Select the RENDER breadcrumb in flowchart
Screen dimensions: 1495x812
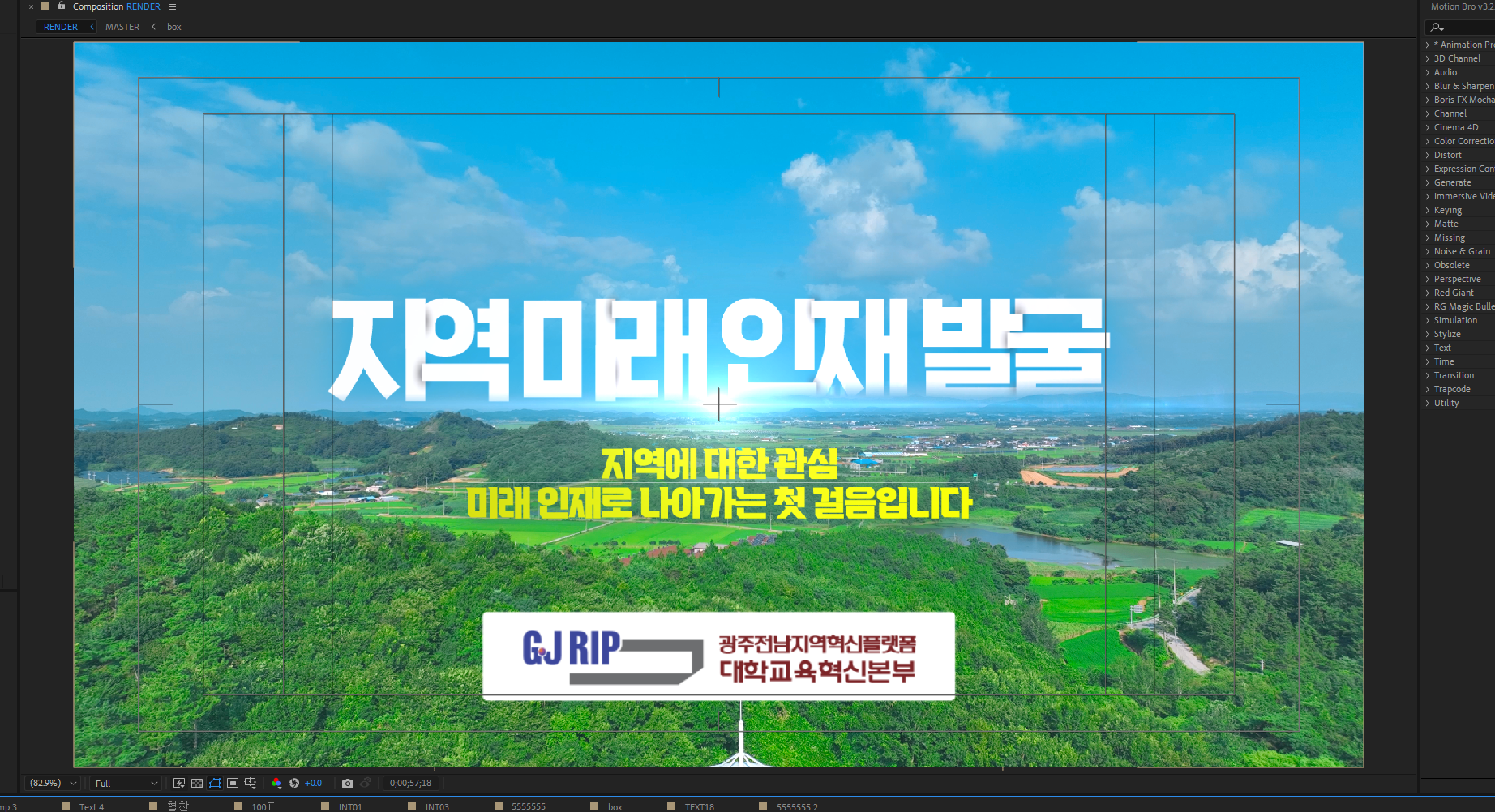[x=61, y=27]
